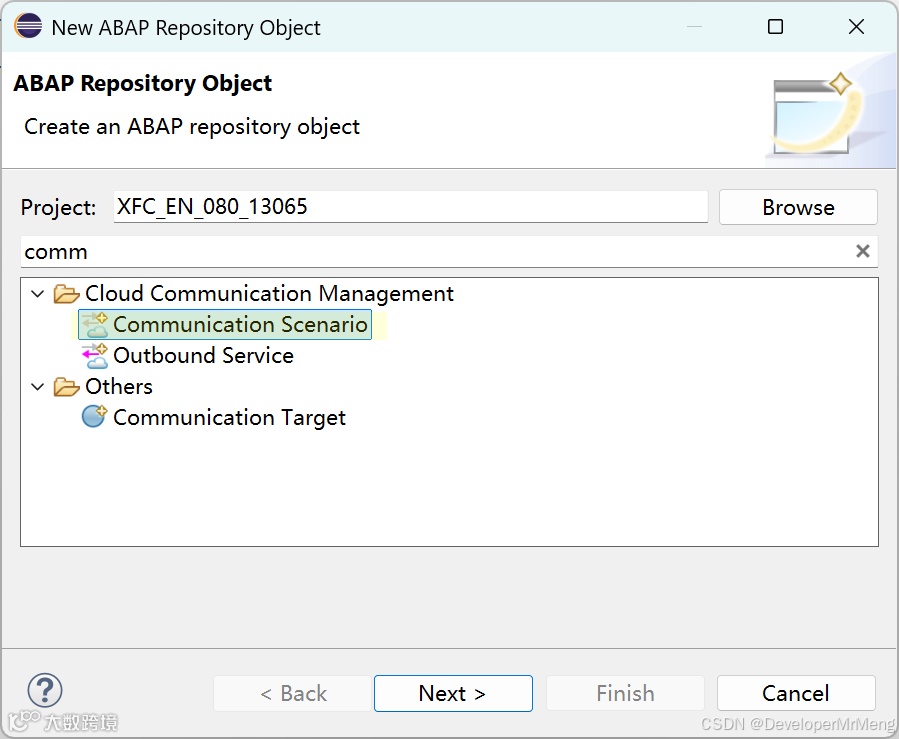Image resolution: width=899 pixels, height=739 pixels.
Task: Click the Cancel button
Action: tap(796, 693)
